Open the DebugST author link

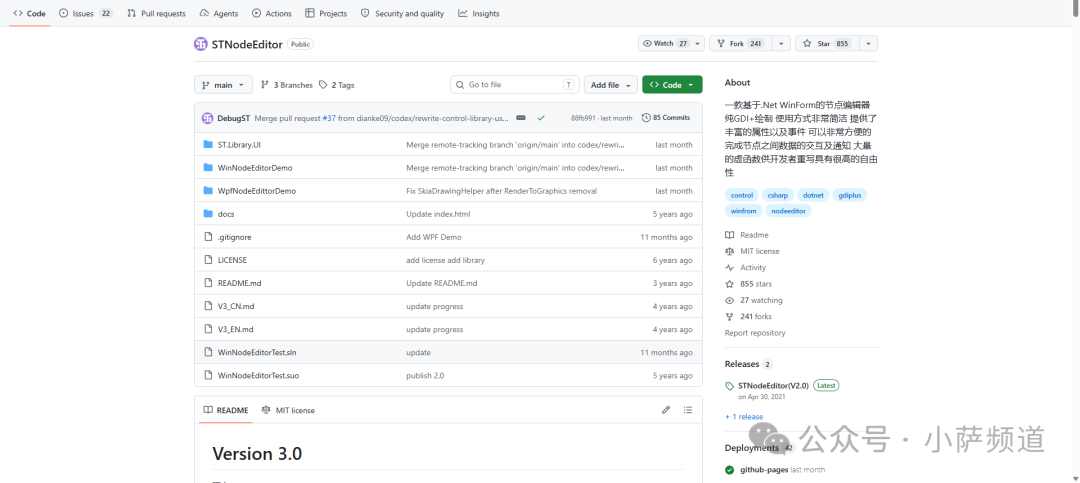coord(233,118)
